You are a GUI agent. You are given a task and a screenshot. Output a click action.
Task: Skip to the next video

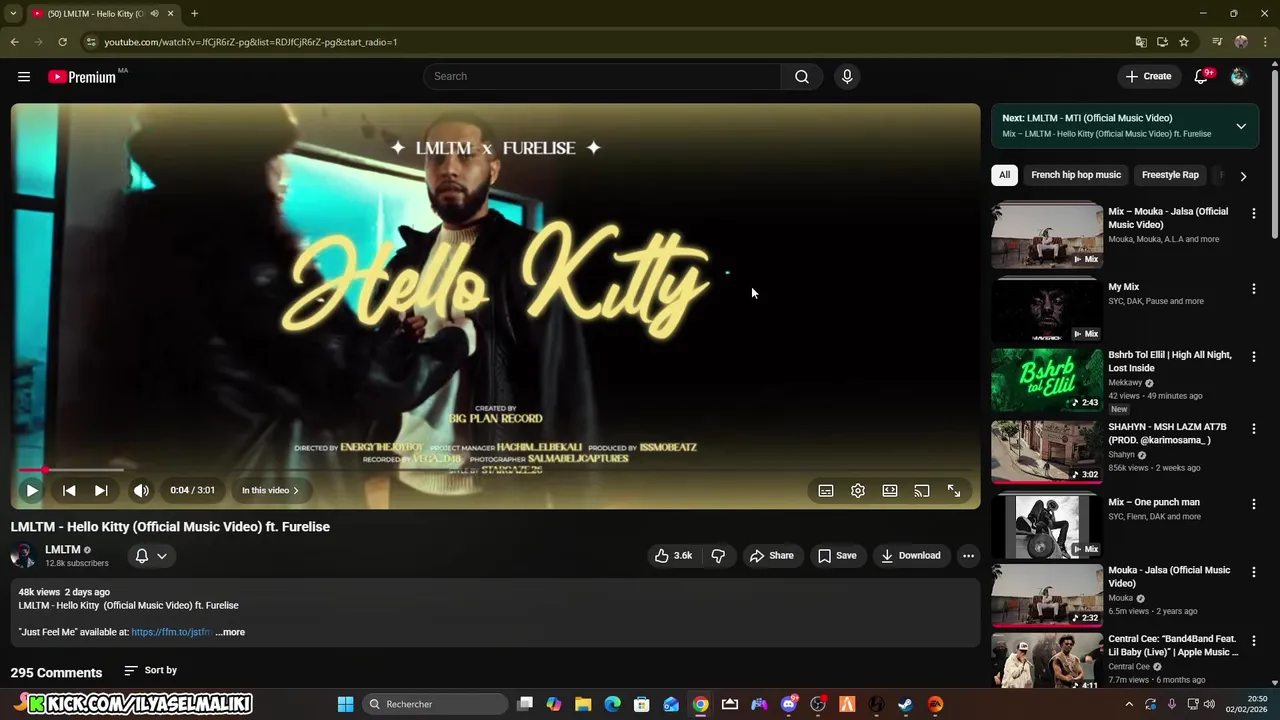(x=101, y=490)
